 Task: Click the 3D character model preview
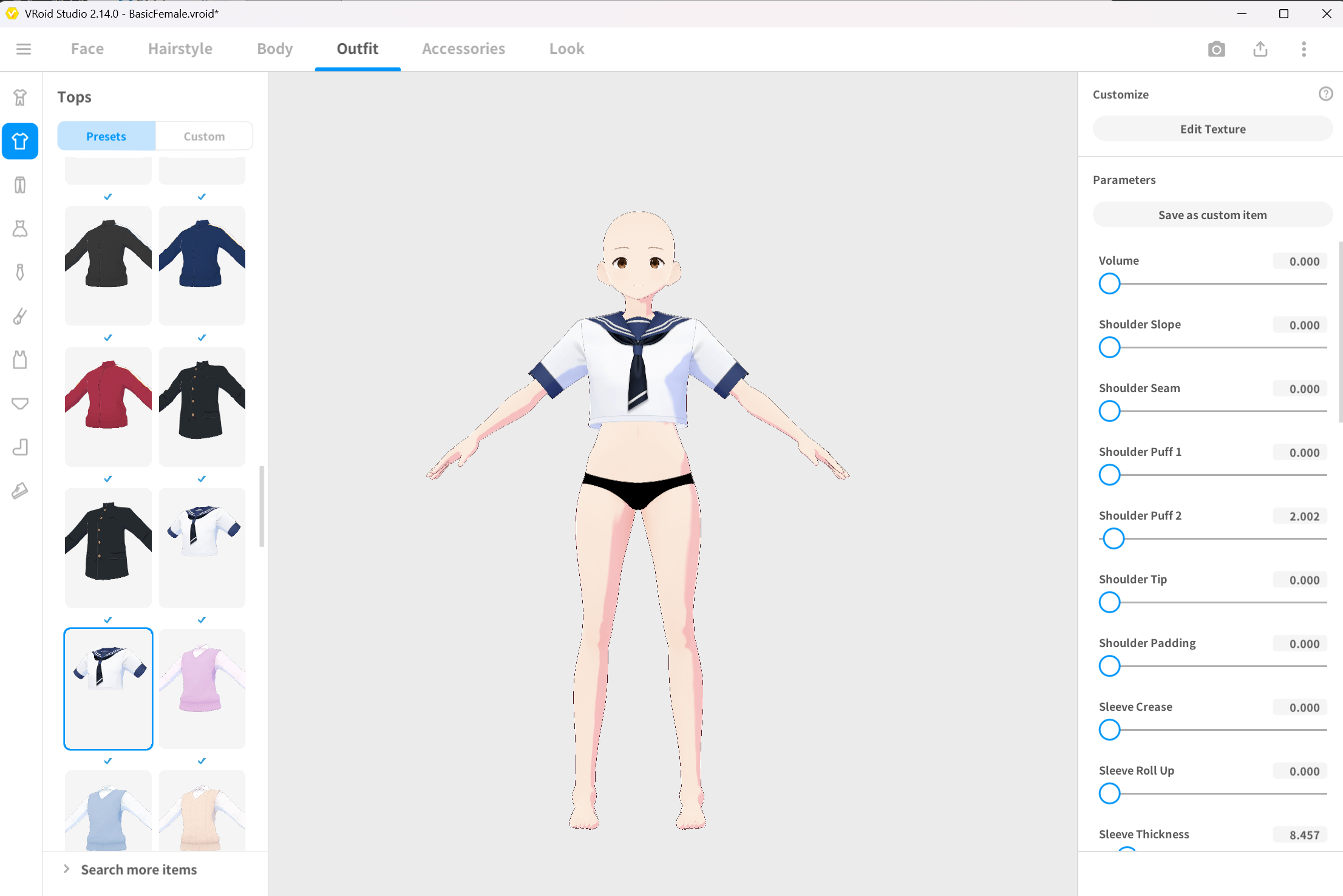[637, 520]
